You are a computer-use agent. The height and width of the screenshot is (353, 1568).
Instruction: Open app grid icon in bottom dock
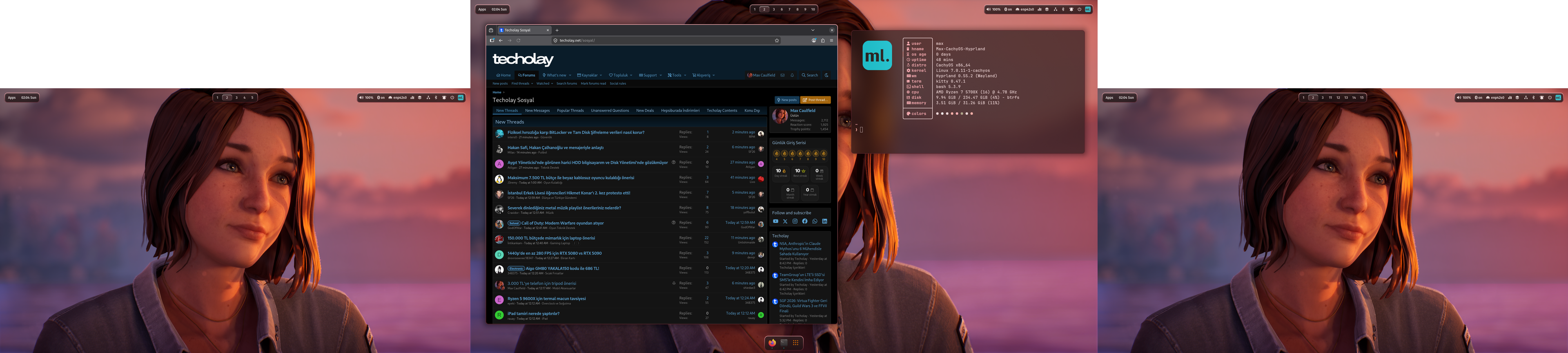click(x=795, y=343)
